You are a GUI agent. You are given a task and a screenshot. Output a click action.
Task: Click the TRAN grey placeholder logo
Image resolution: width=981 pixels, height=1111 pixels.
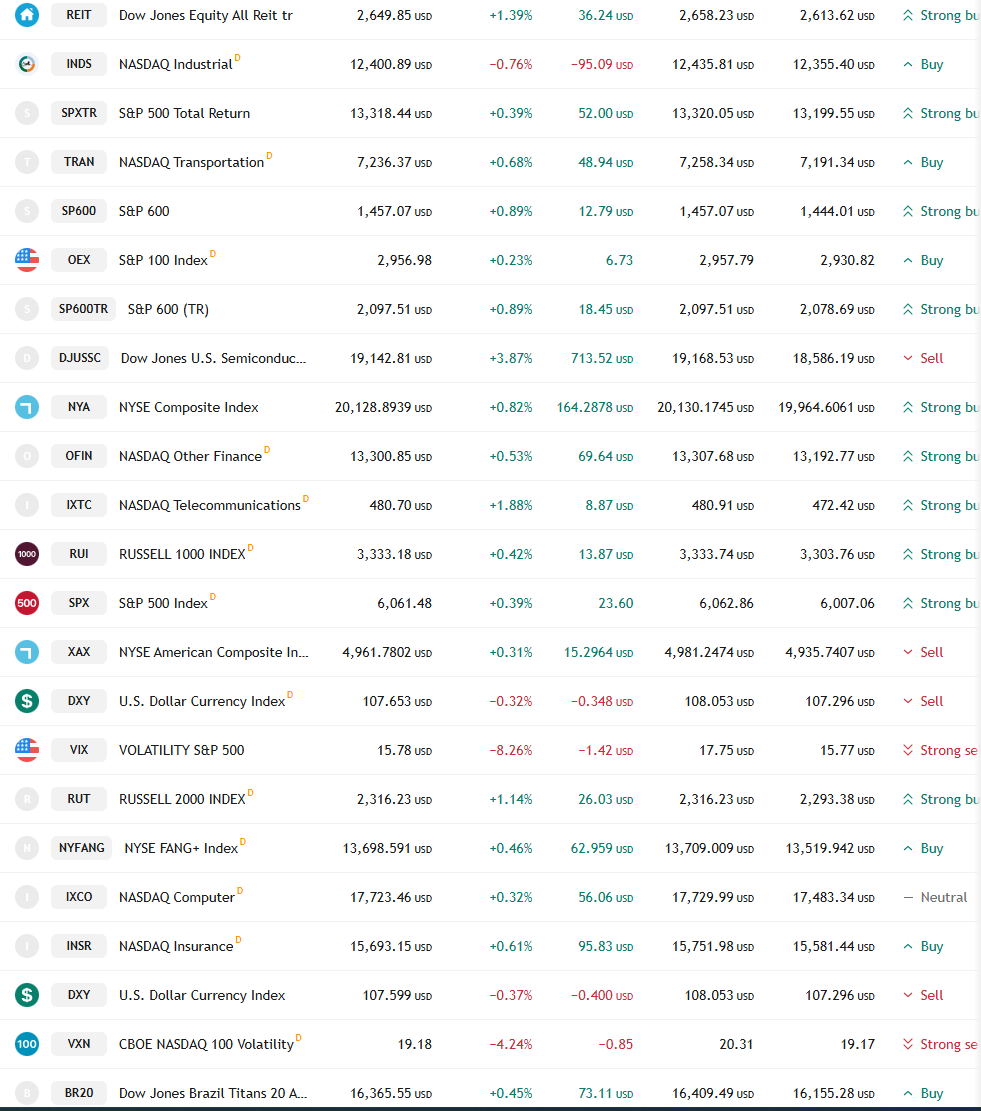point(27,162)
